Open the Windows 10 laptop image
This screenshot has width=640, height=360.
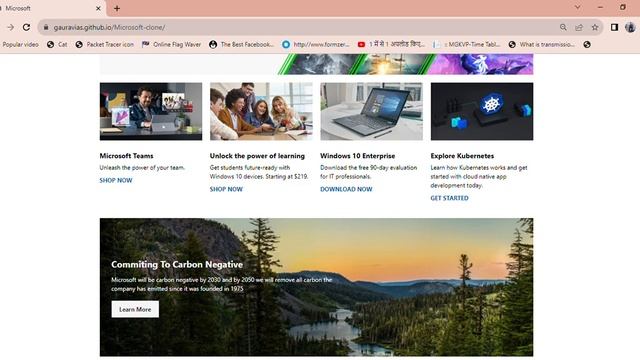pyautogui.click(x=371, y=111)
